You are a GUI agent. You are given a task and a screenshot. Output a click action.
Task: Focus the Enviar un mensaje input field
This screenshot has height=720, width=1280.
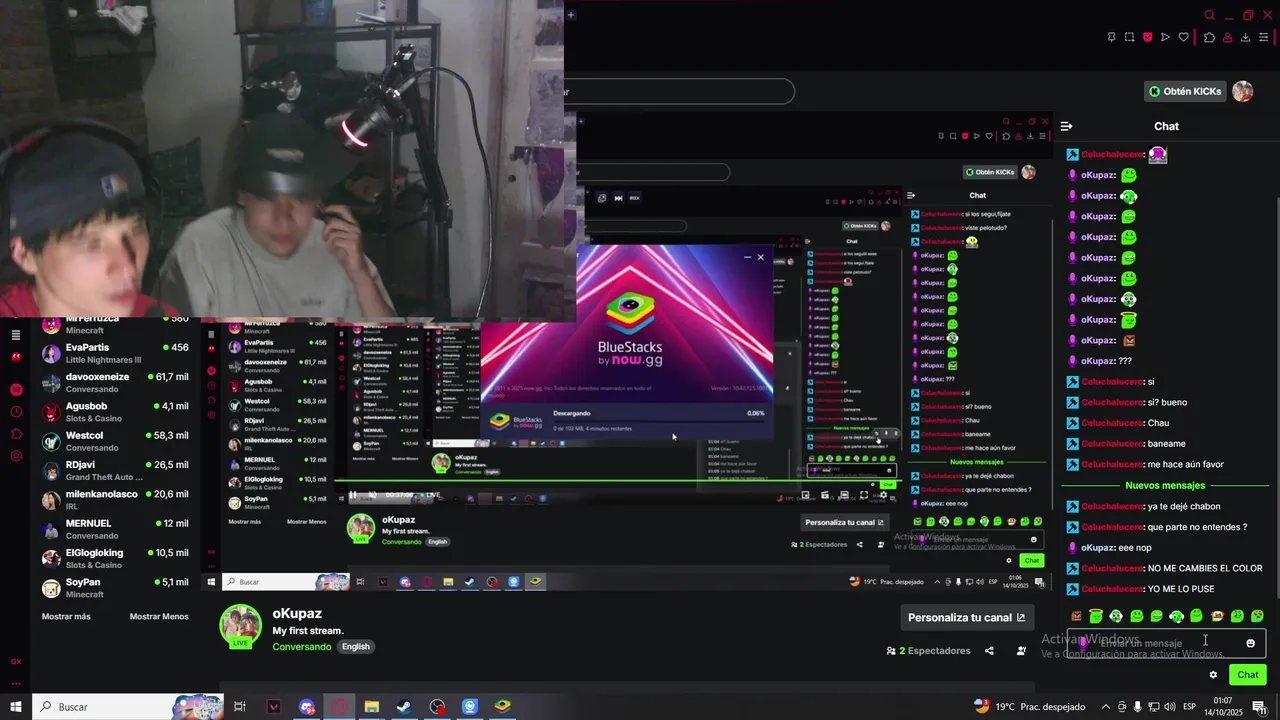(x=1166, y=643)
